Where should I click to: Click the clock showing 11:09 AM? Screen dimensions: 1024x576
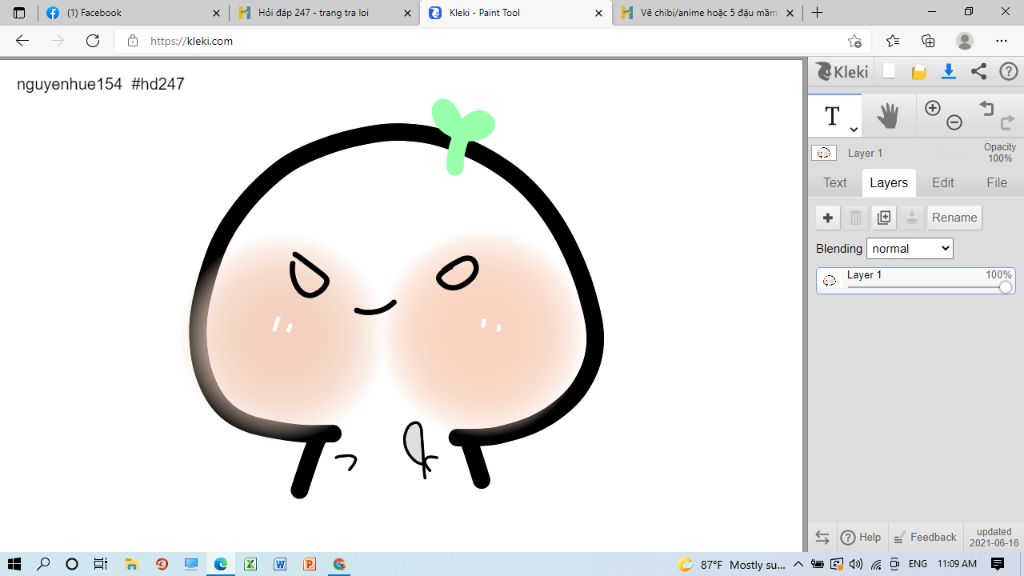click(957, 564)
